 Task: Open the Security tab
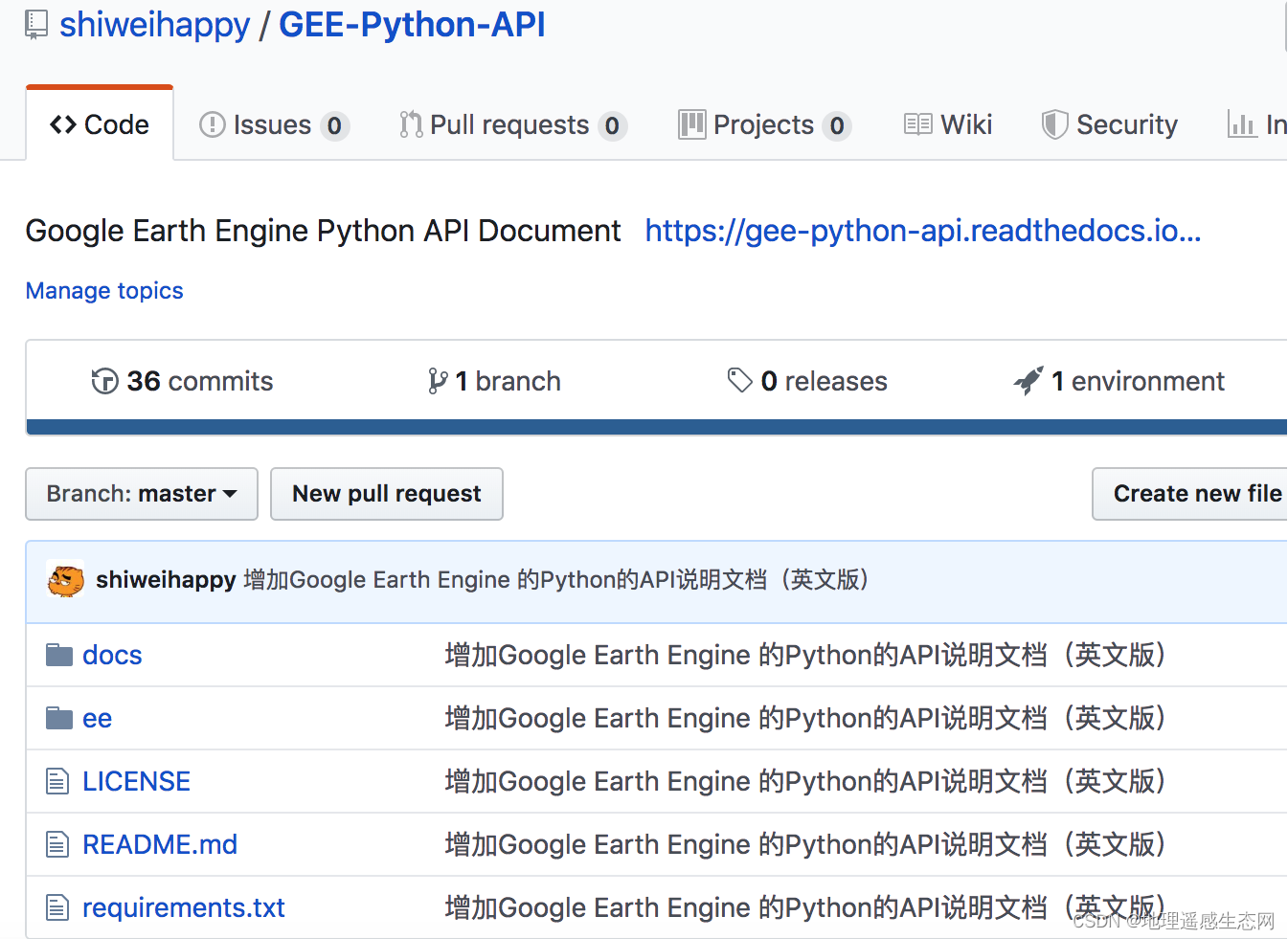(x=1110, y=125)
